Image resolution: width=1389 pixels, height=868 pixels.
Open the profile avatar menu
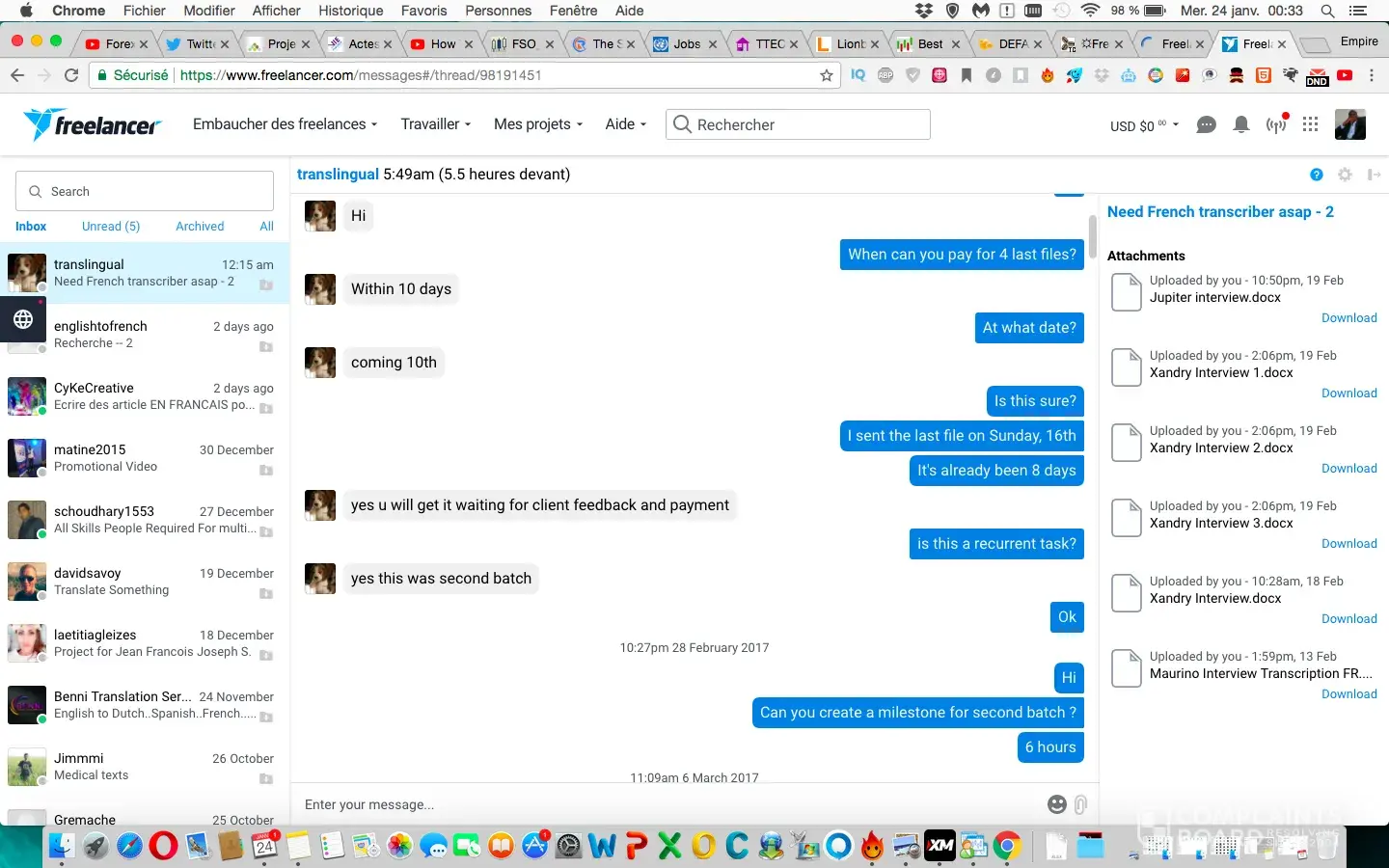[x=1350, y=124]
